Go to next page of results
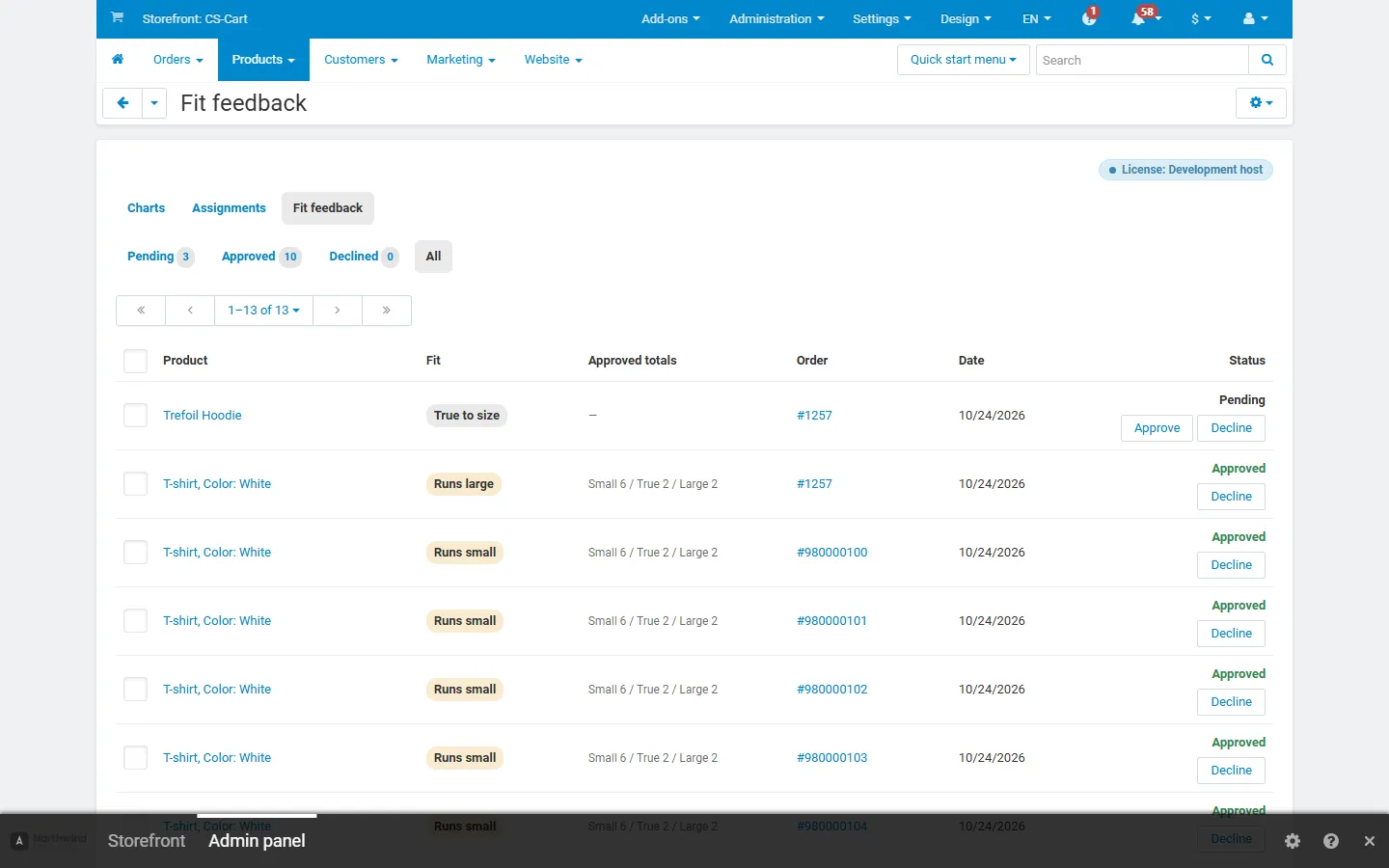1389x868 pixels. tap(338, 311)
